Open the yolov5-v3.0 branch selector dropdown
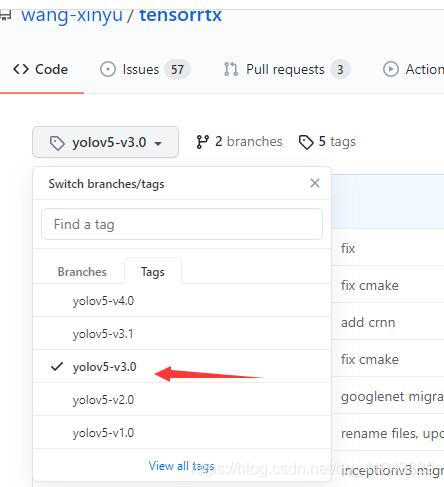Screen dimensions: 444x487 (105, 142)
